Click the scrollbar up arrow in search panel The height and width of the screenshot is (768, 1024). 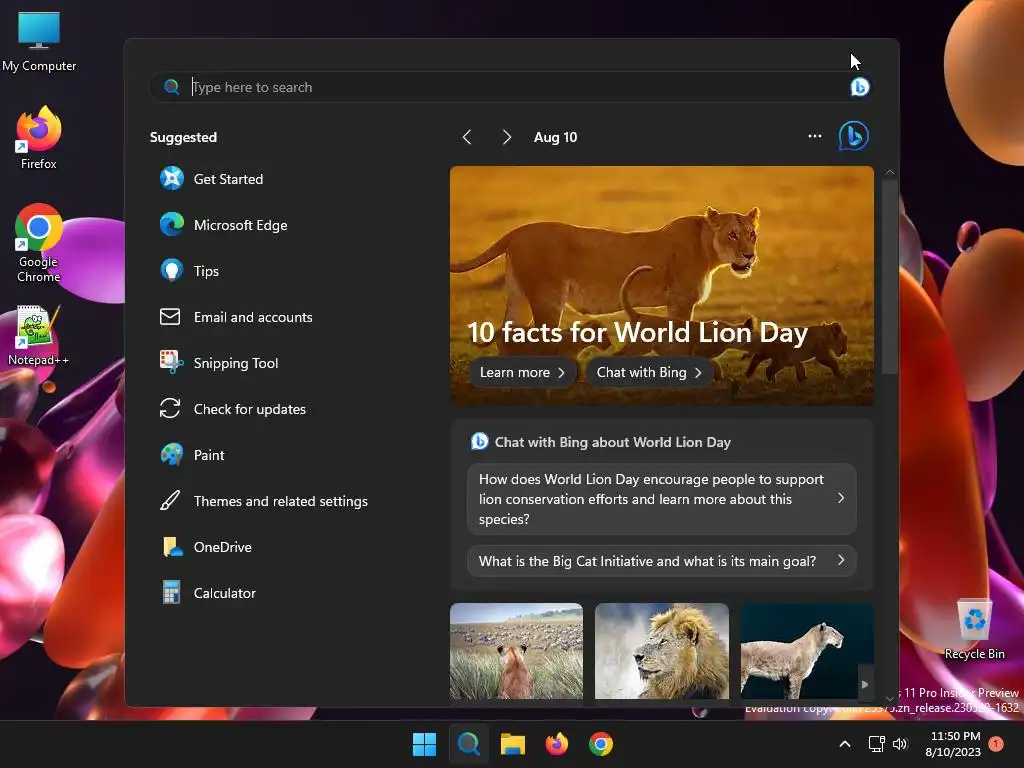click(x=889, y=172)
